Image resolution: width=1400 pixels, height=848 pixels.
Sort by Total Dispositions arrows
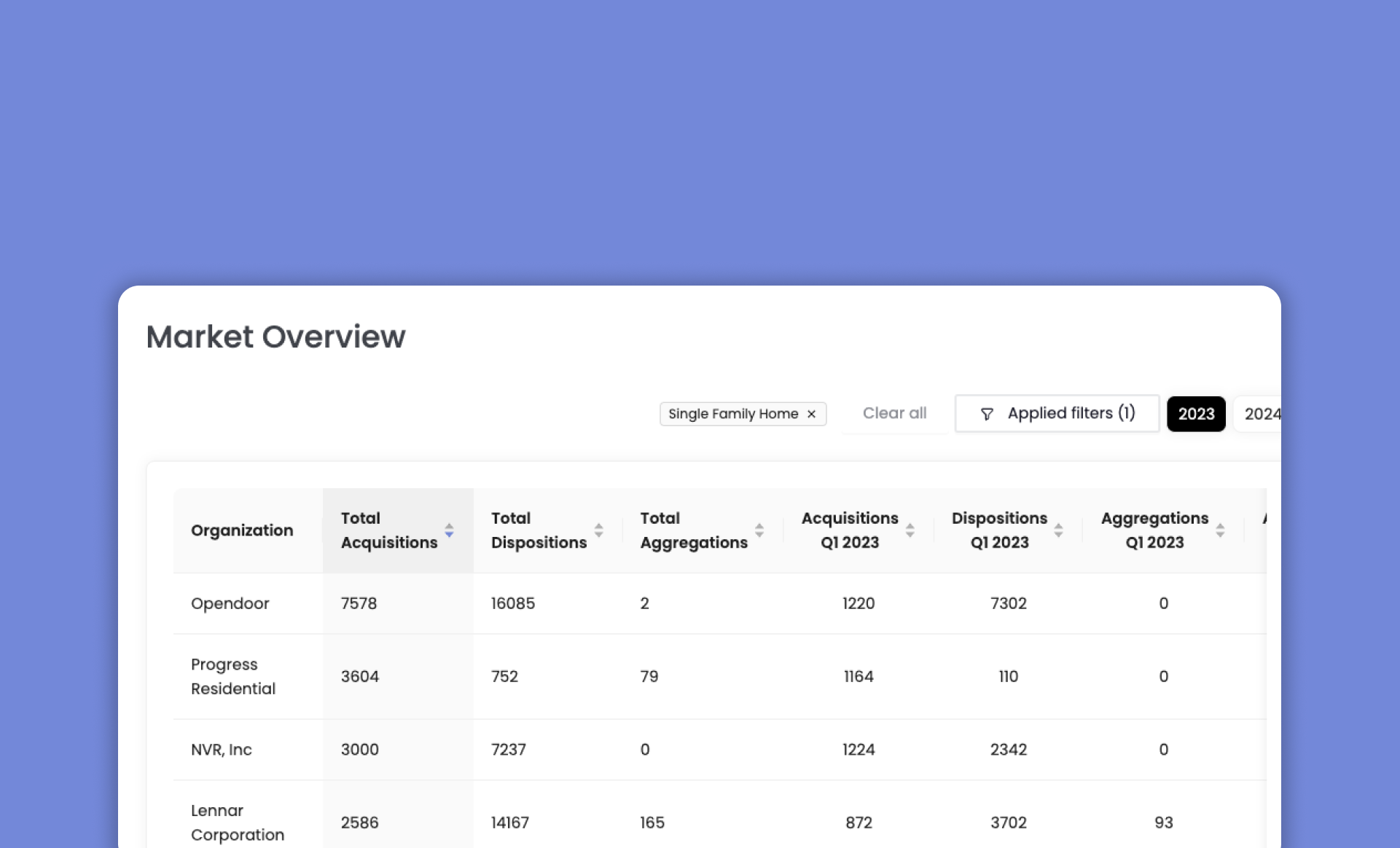coord(598,530)
